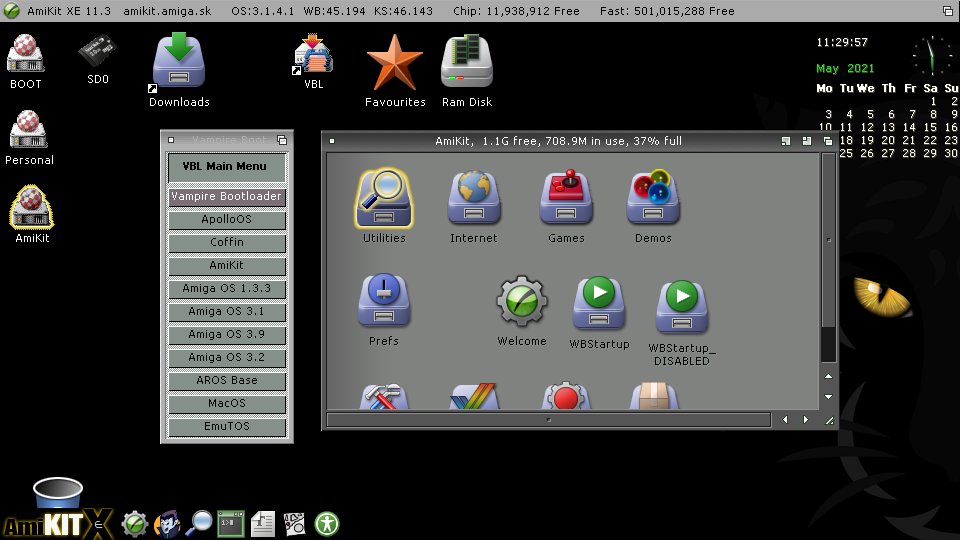This screenshot has width=960, height=540.
Task: Click the AmiKit window right scroll arrow
Action: 806,419
